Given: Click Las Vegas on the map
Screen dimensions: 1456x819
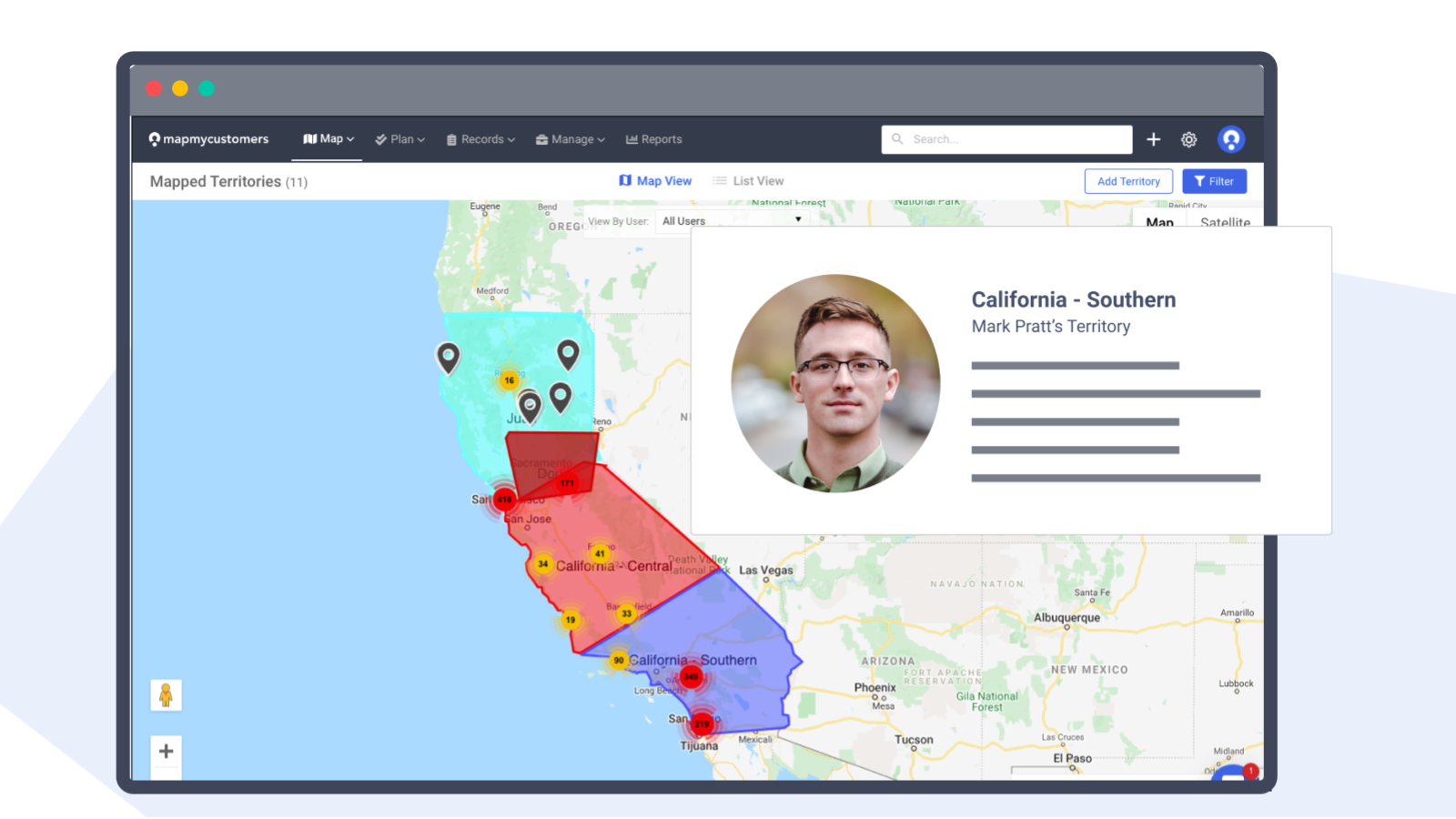Looking at the screenshot, I should 765,571.
